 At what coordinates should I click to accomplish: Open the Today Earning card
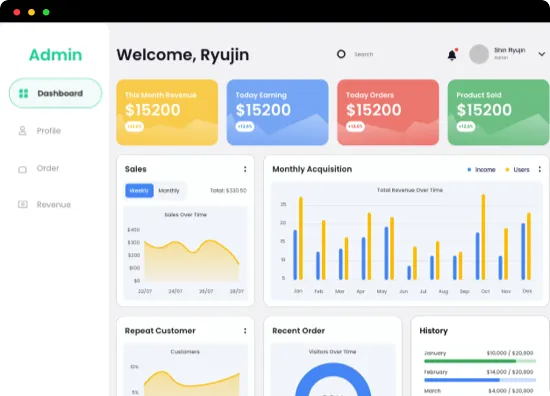point(277,112)
